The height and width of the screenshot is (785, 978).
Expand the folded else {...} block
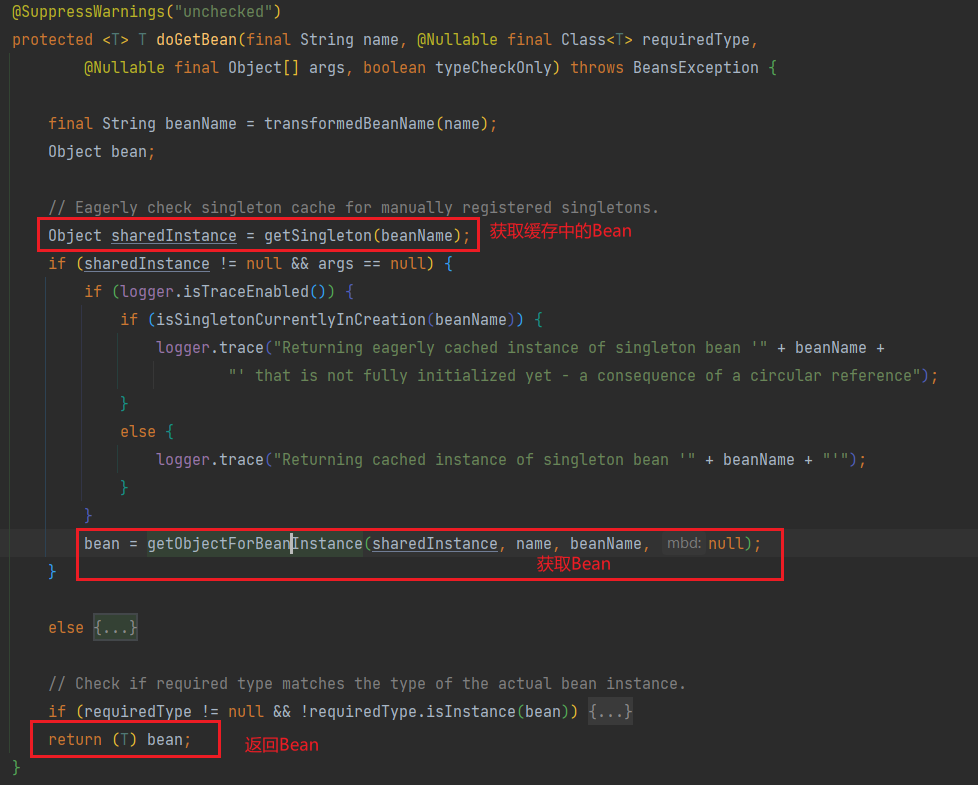click(115, 628)
